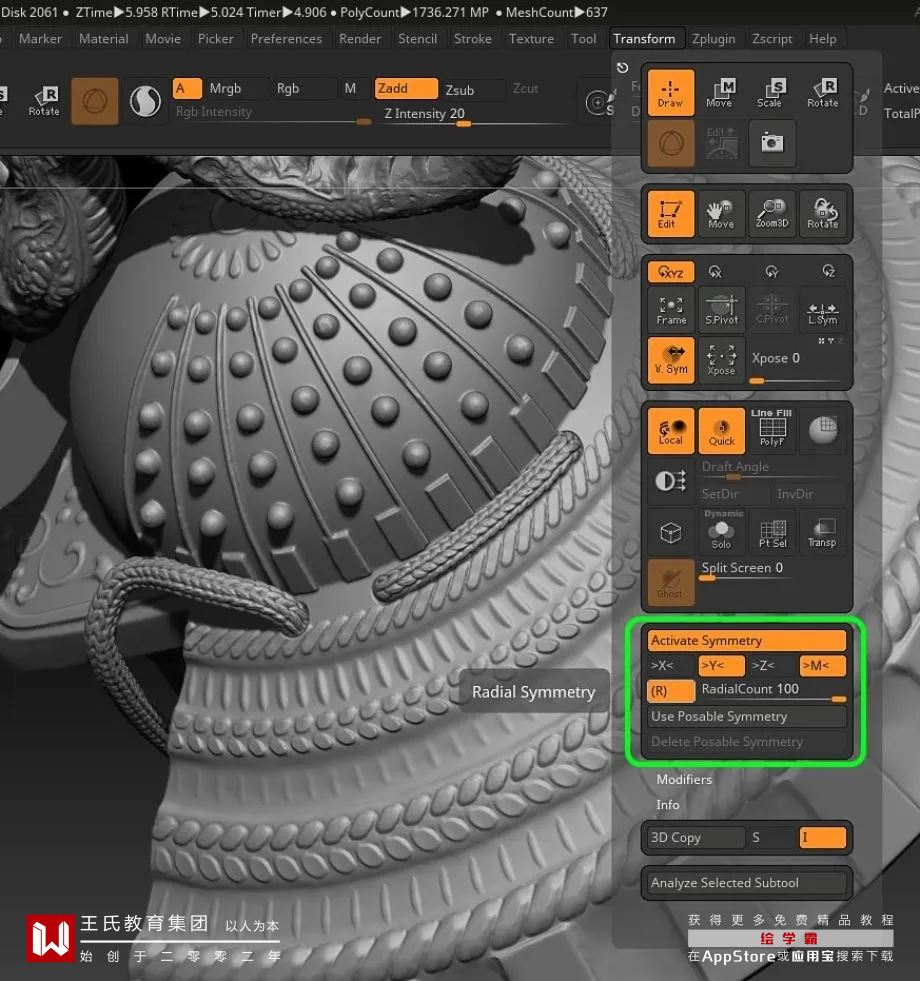
Task: Click the Rotate icon on the top shelf
Action: click(x=44, y=101)
